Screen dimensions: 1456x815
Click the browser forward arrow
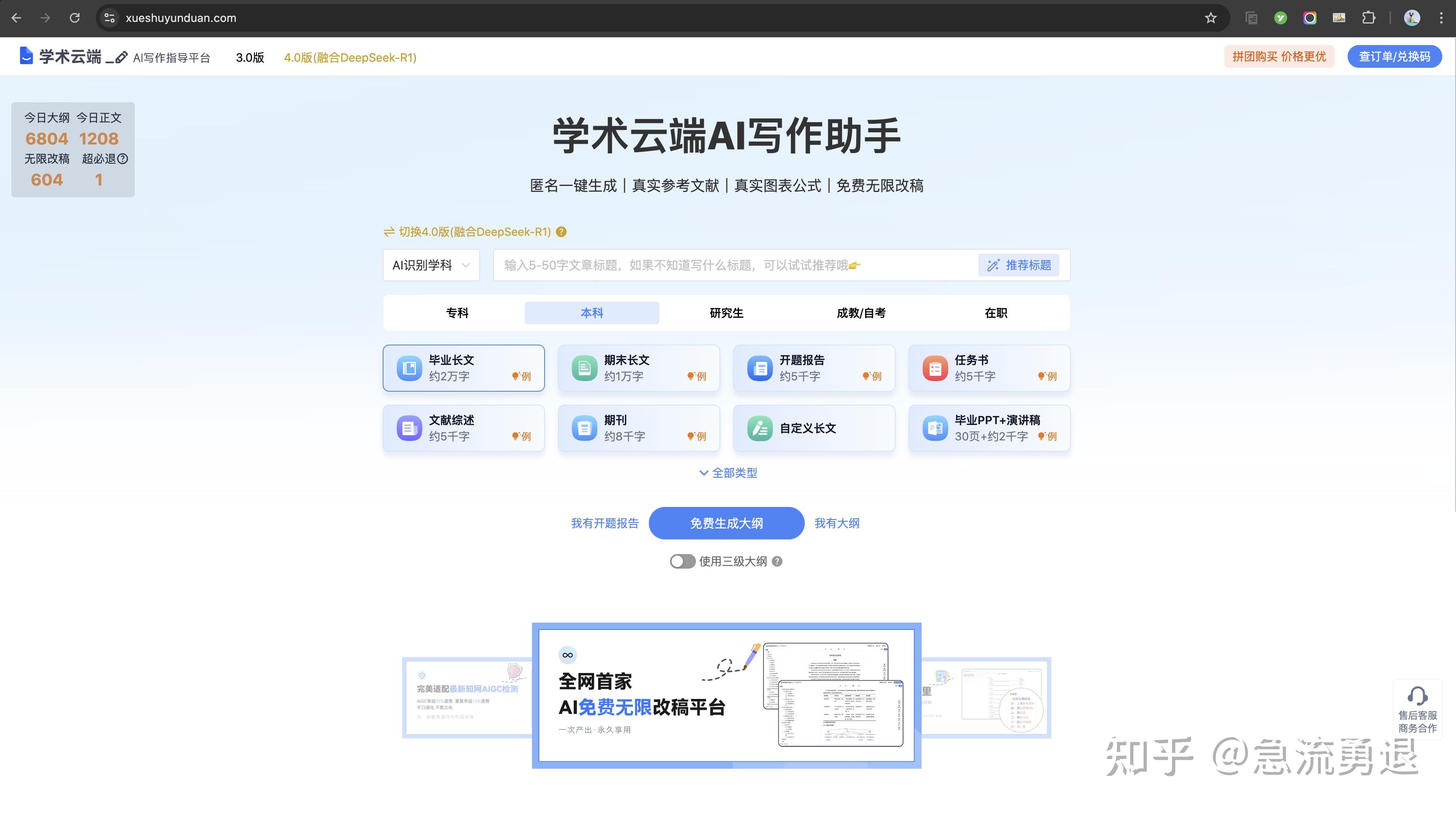[x=45, y=18]
